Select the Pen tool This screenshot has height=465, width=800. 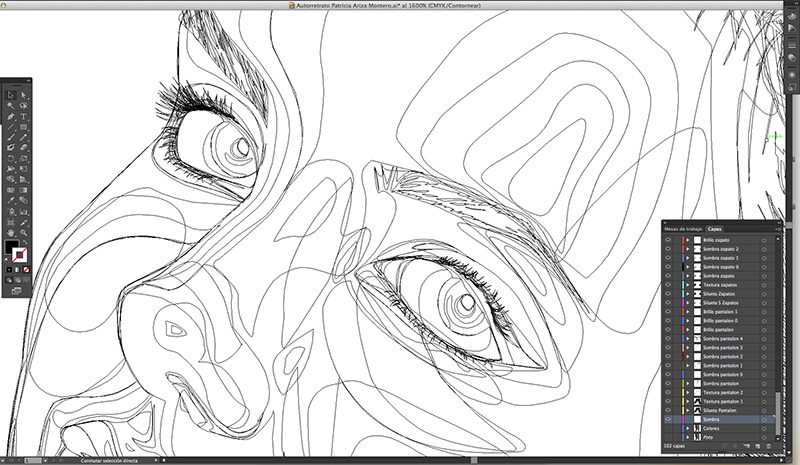[x=9, y=116]
